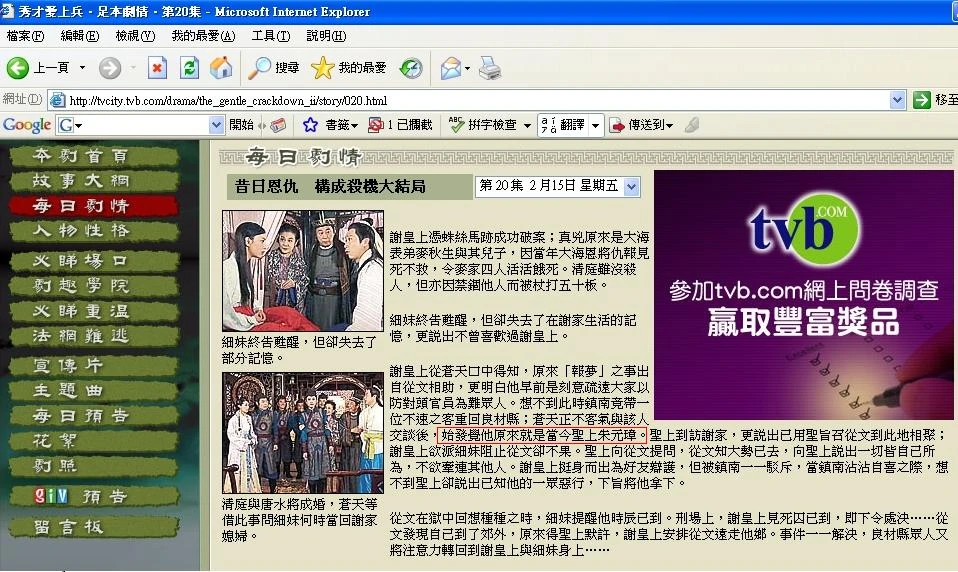
Task: Open the 檔案(F) menu
Action: coord(25,36)
